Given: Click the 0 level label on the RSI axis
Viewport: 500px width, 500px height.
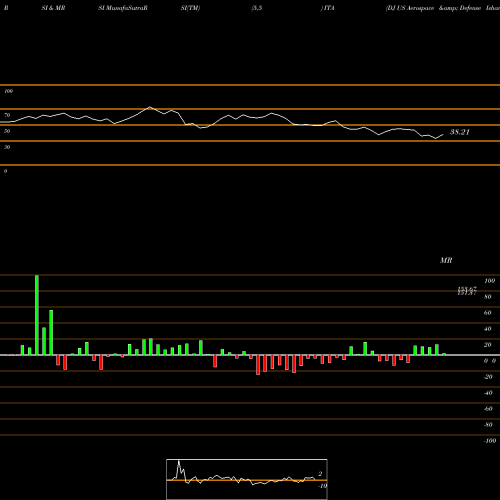Looking at the screenshot, I should 5,171.
